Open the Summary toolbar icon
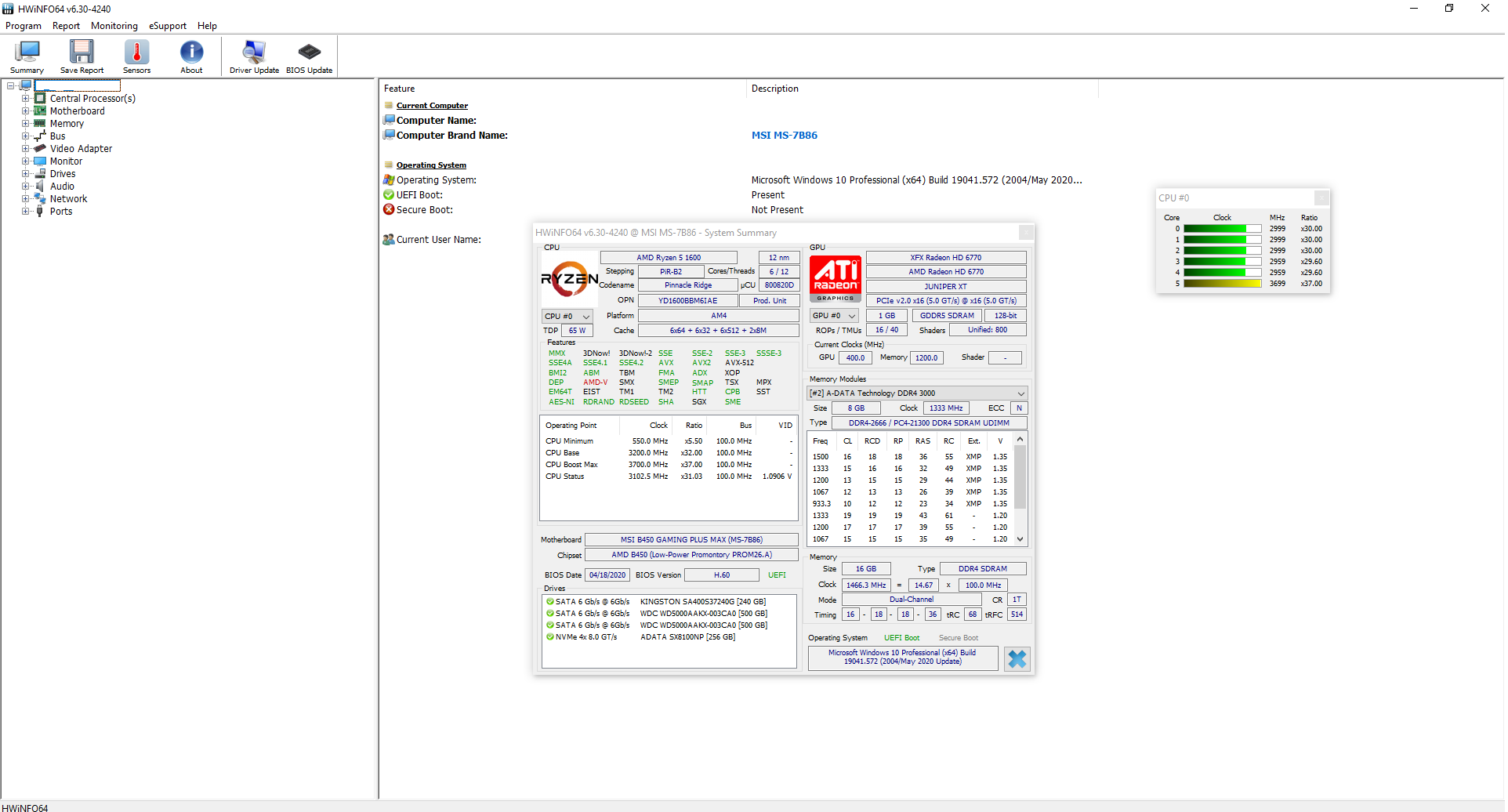This screenshot has width=1508, height=812. click(x=27, y=56)
